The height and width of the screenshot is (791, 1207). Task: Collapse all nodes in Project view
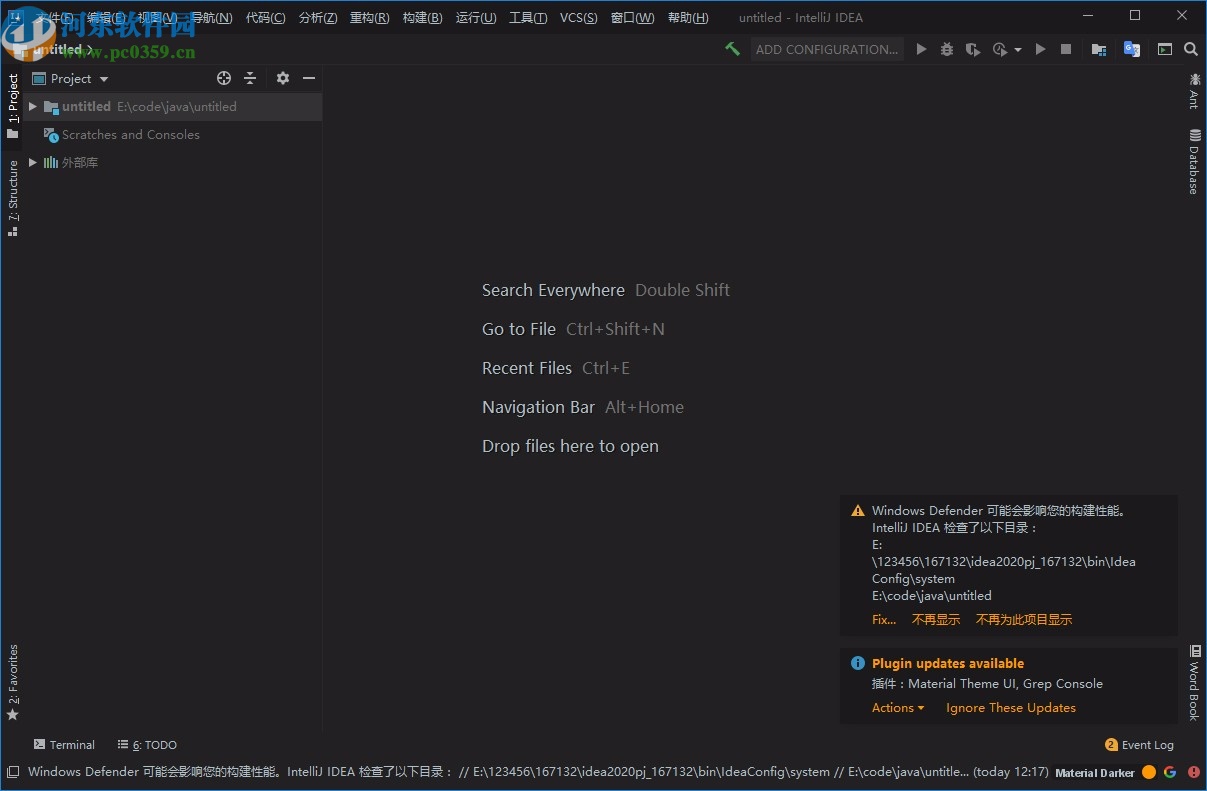250,78
